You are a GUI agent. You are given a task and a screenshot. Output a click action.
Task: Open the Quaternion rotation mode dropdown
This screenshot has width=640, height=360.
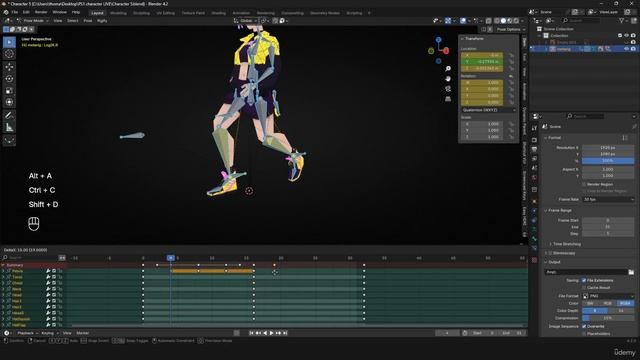(x=489, y=110)
